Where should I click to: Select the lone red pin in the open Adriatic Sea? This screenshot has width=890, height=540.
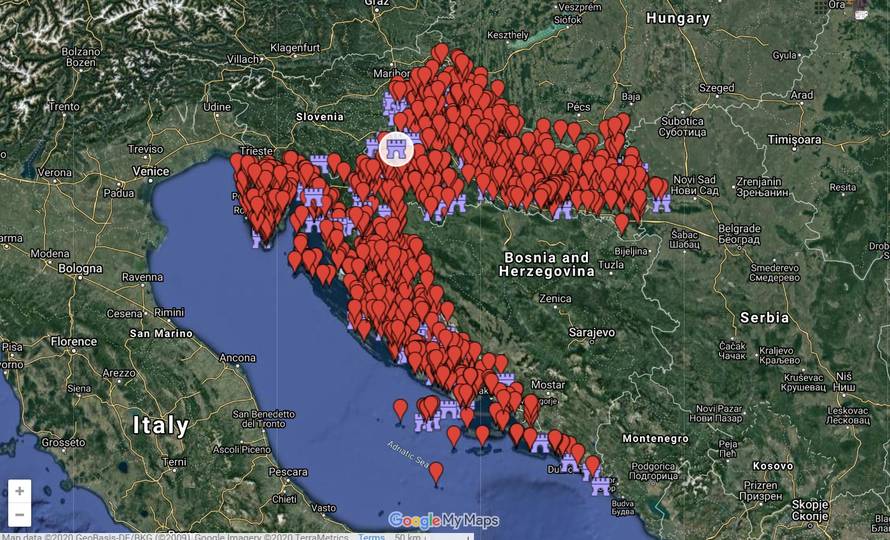436,472
